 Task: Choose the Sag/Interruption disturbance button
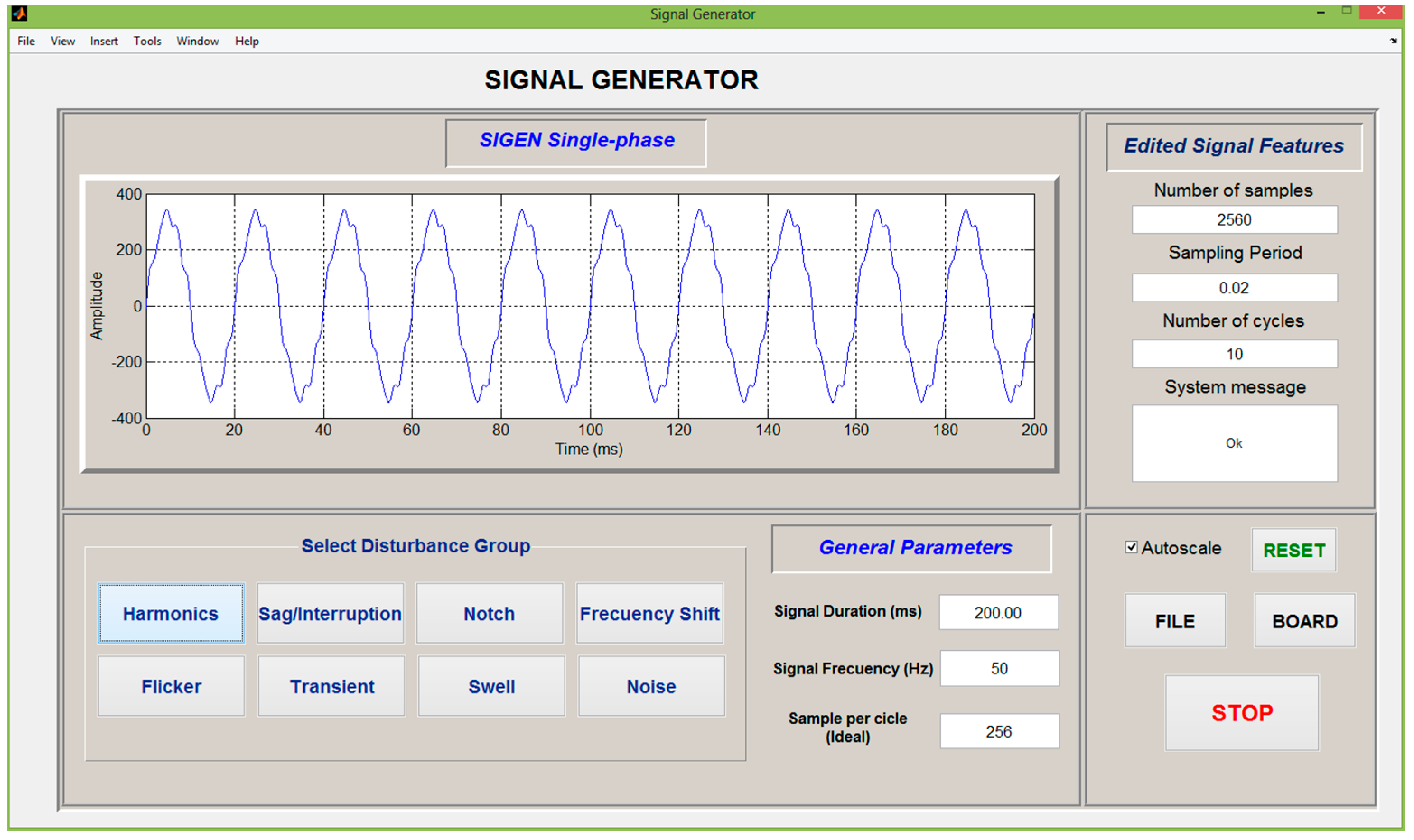click(330, 613)
